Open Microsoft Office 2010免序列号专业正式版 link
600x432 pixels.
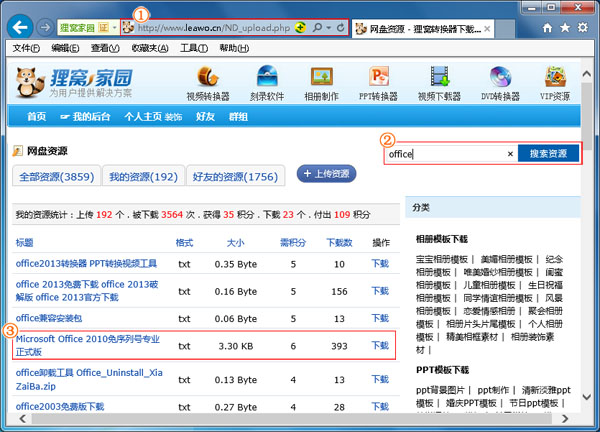tap(88, 345)
